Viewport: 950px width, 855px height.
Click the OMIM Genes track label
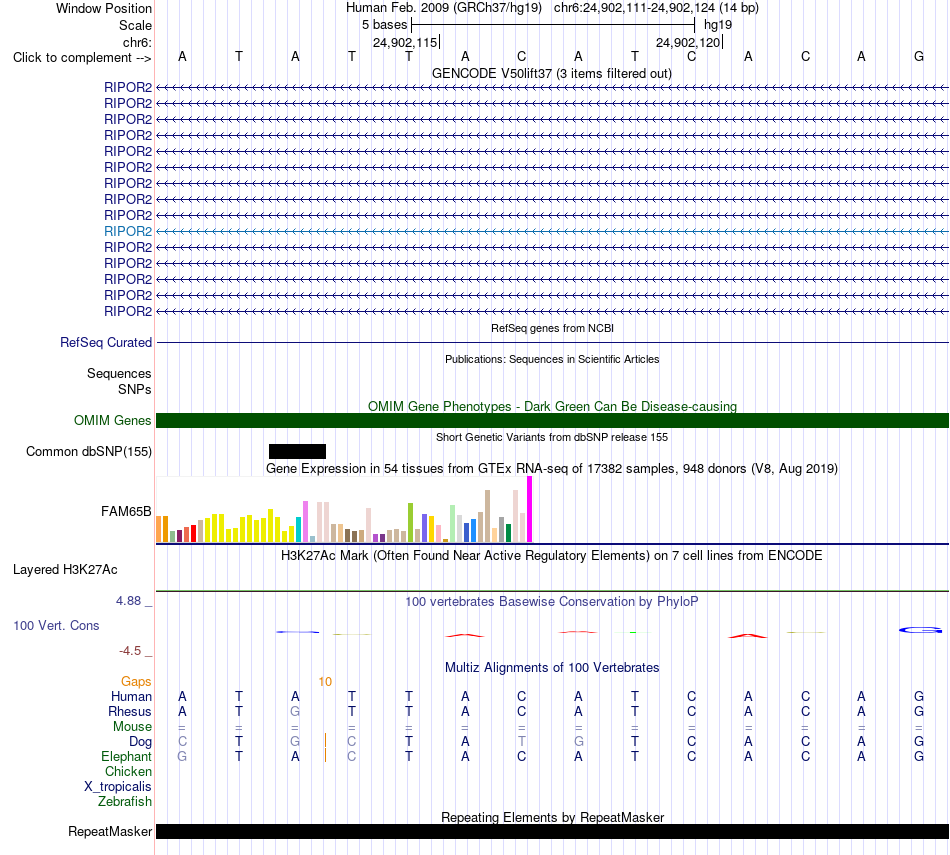point(113,421)
